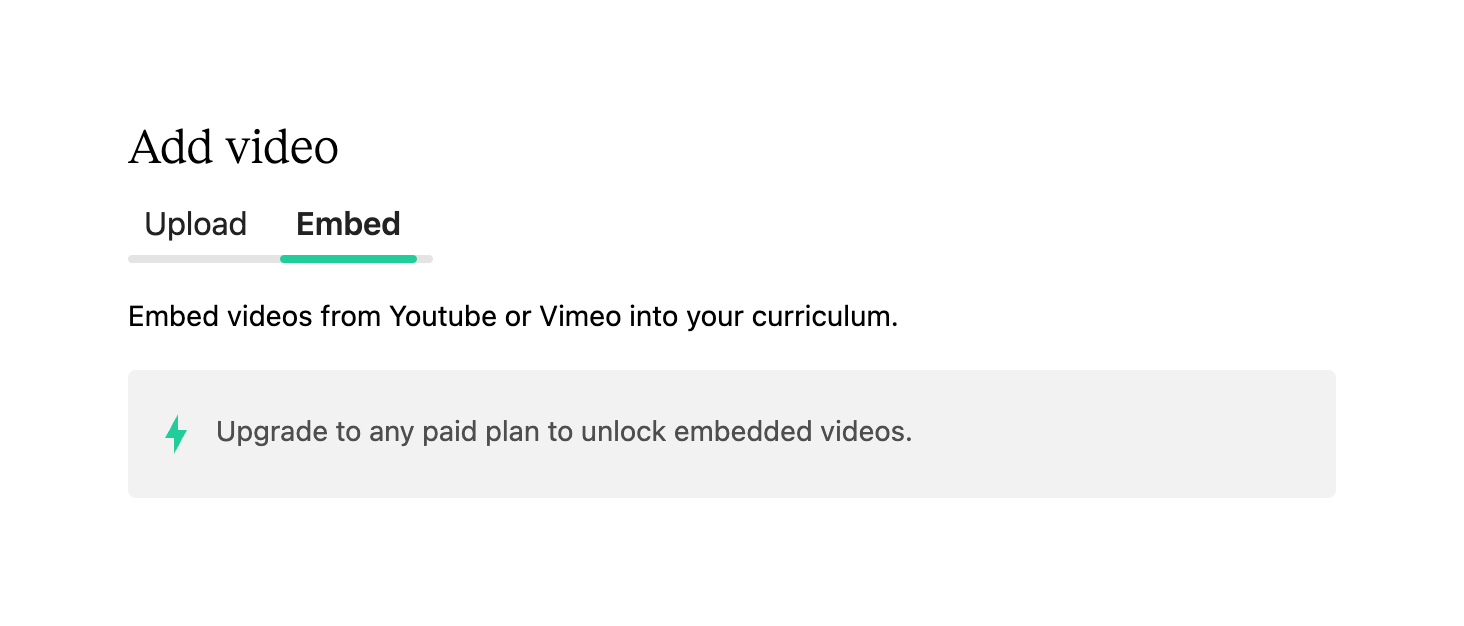Click 'Embed videos' at the description start
This screenshot has width=1464, height=626.
click(220, 317)
